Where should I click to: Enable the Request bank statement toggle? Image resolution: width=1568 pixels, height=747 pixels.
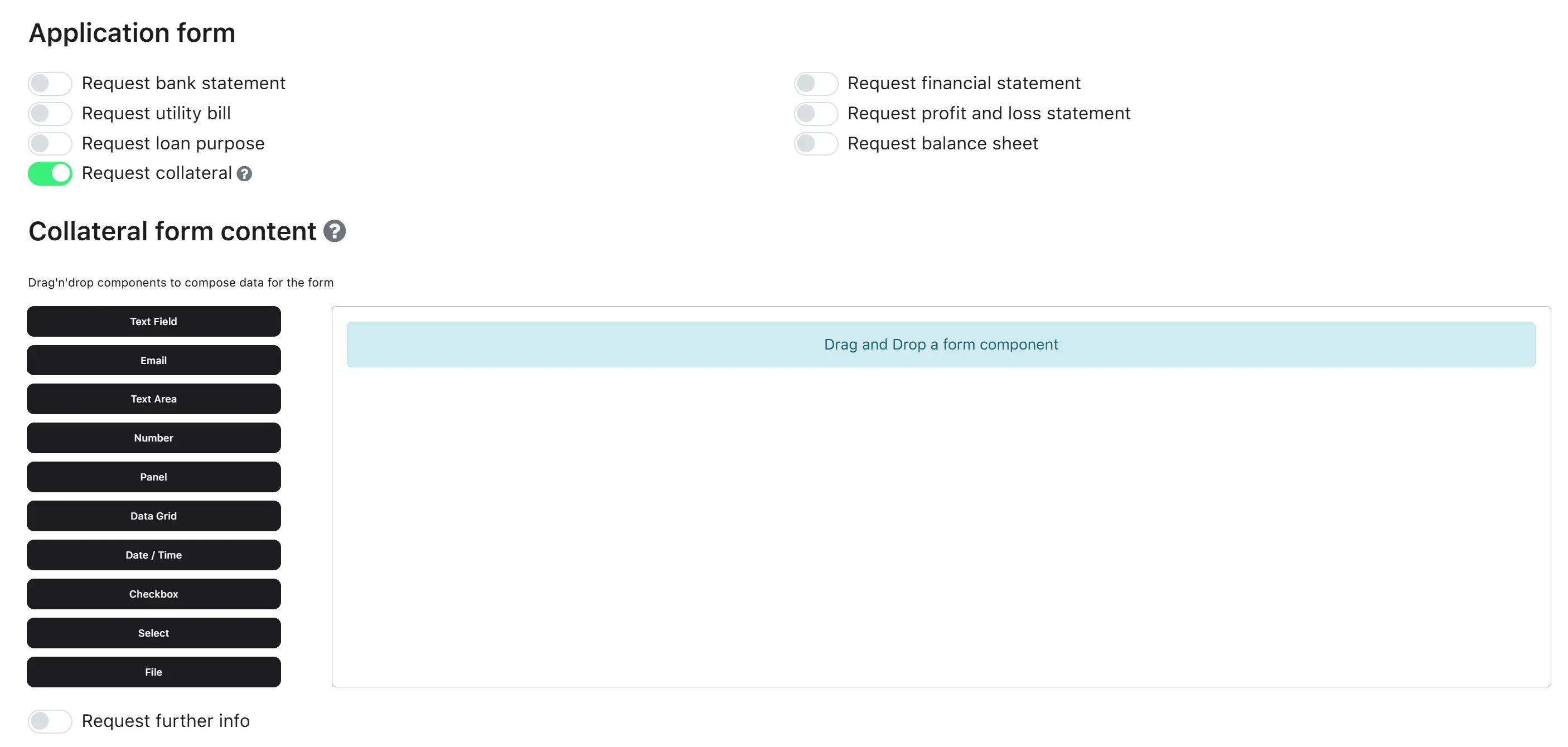tap(50, 83)
